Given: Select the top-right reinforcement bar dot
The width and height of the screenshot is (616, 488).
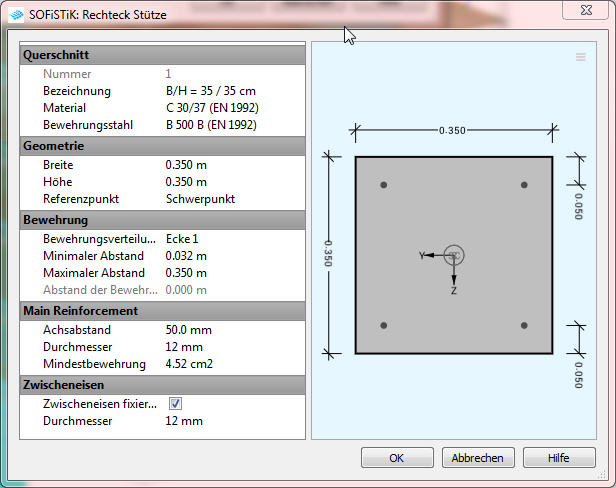Looking at the screenshot, I should [524, 186].
